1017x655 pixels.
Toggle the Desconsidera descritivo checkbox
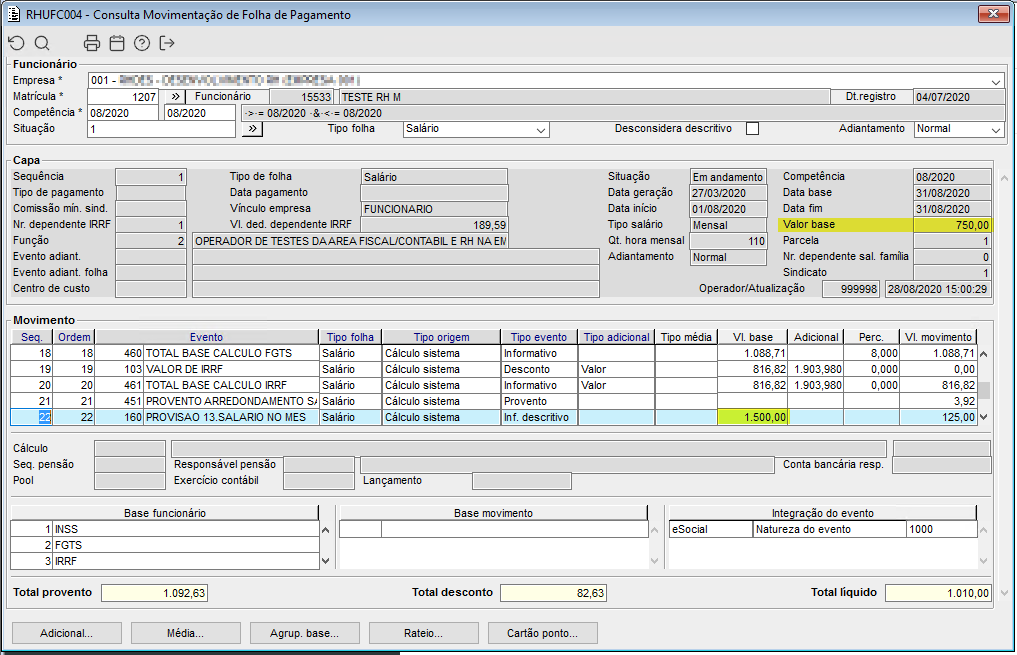coord(753,129)
